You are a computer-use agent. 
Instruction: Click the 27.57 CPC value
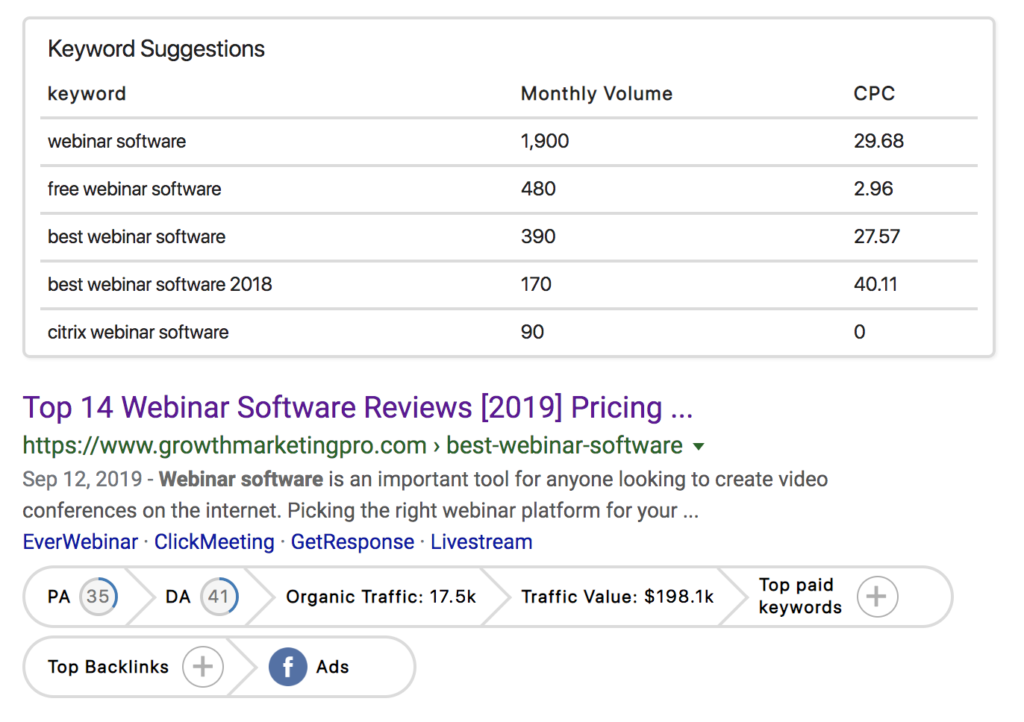[876, 237]
